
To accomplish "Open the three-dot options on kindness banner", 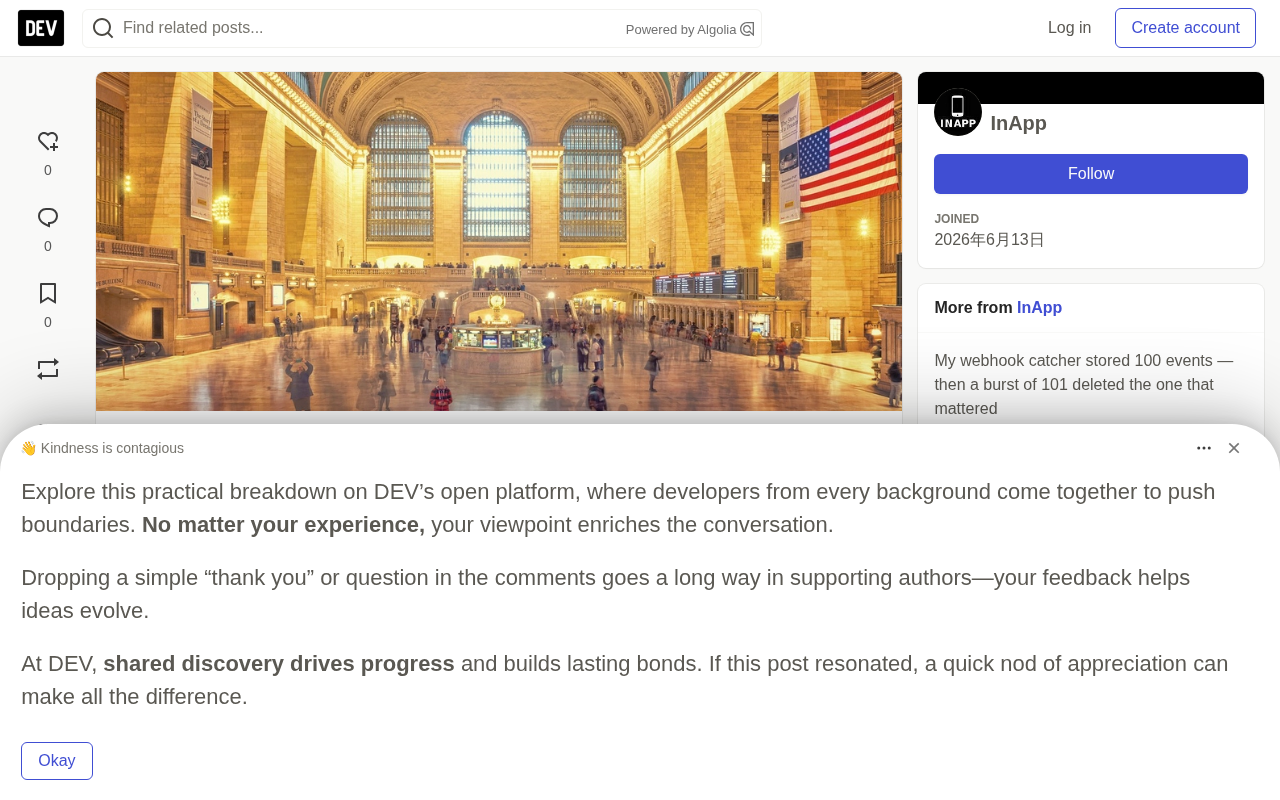I will (x=1204, y=448).
